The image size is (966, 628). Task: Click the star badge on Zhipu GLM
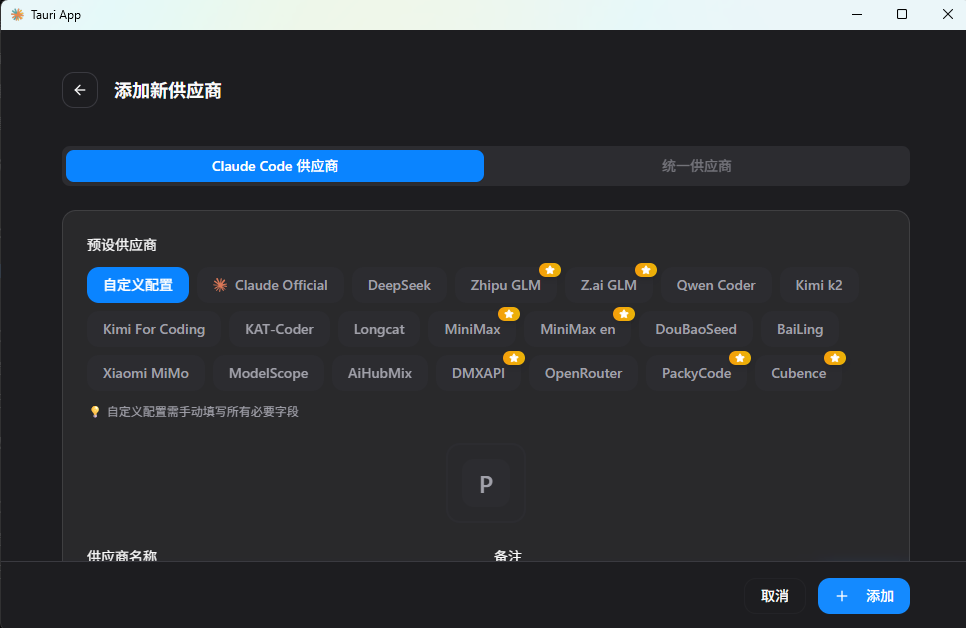pos(550,270)
